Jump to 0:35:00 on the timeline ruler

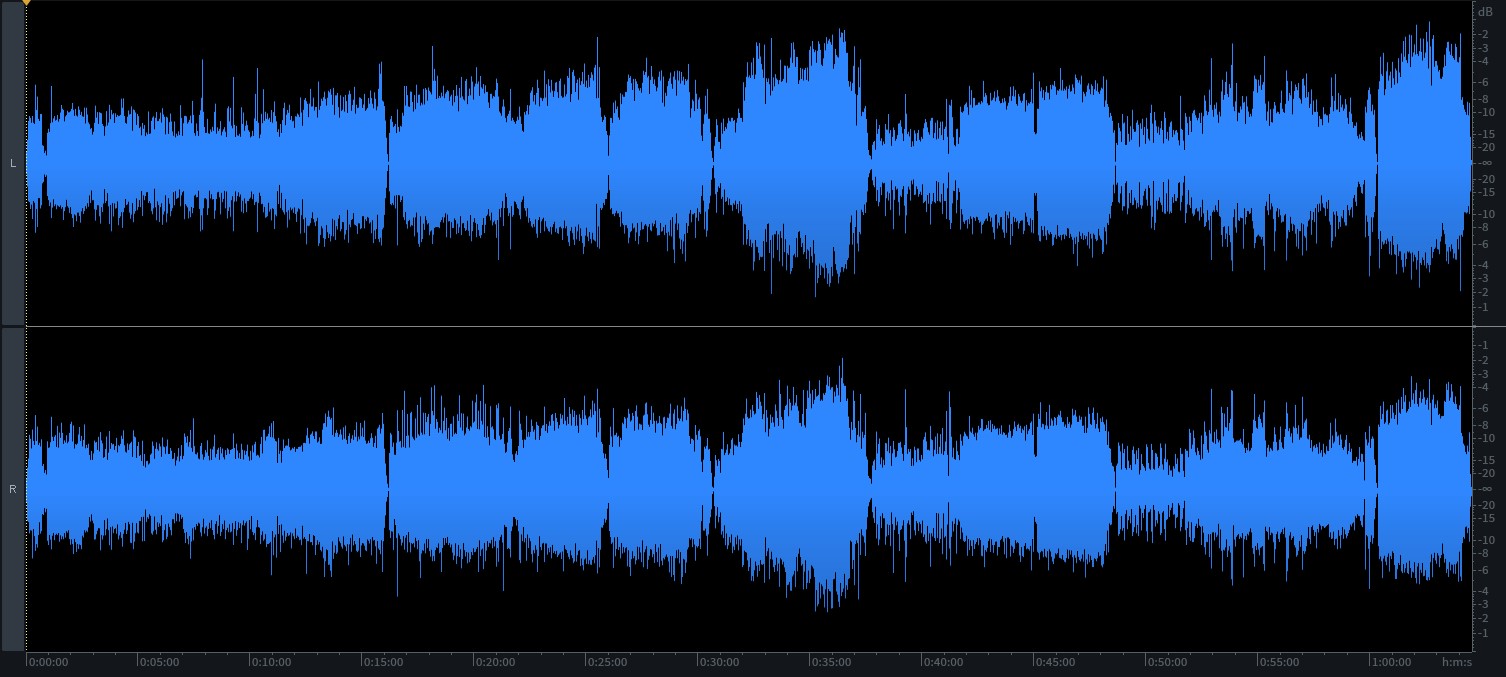[831, 662]
